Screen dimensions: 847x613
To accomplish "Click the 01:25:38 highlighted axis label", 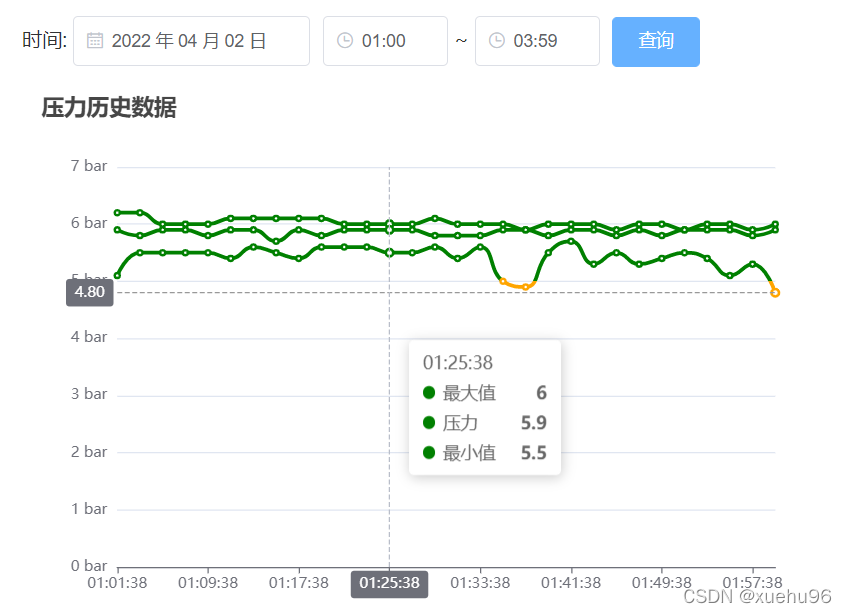I will (389, 584).
